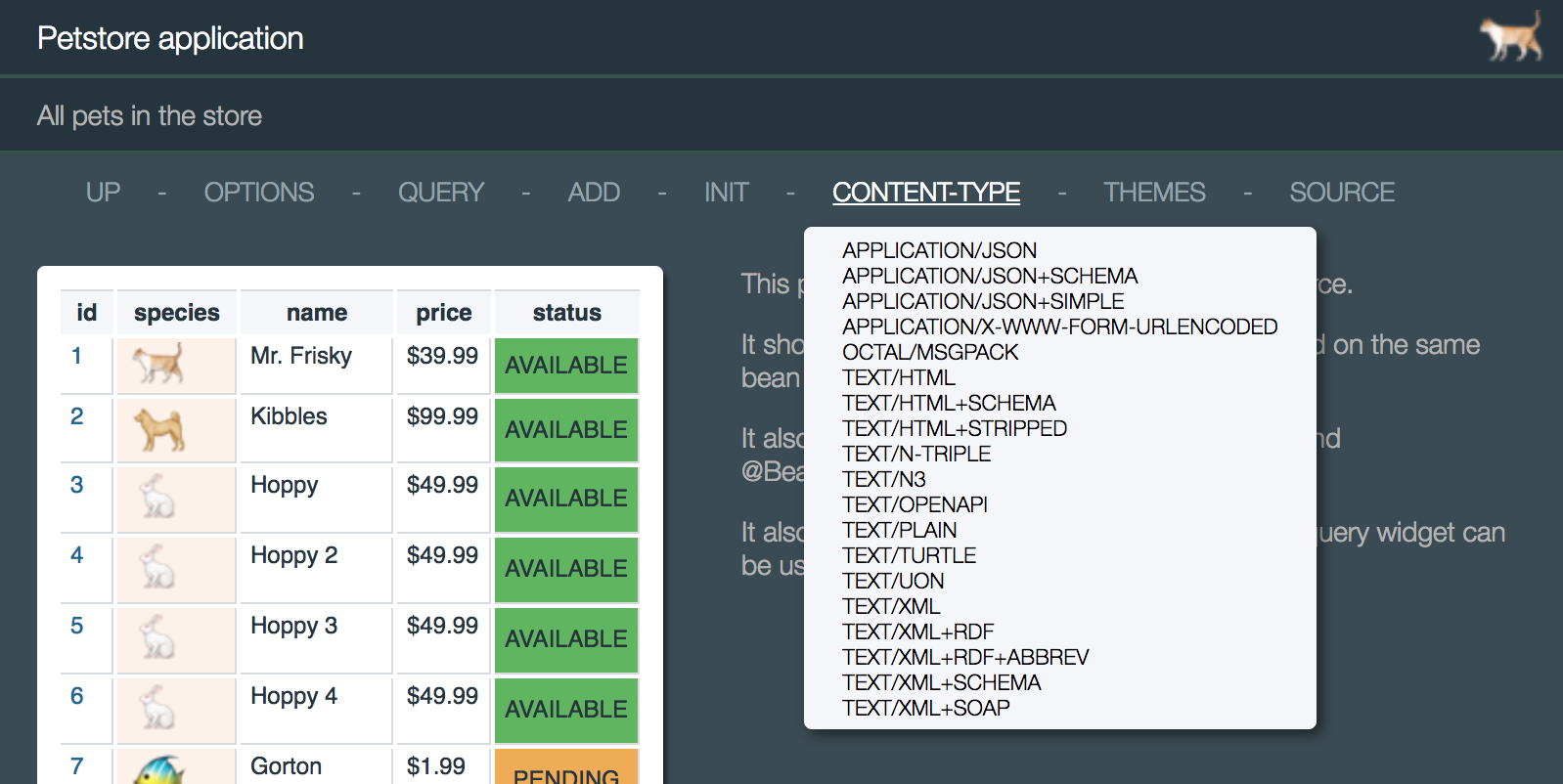Pick TEXT/OPENAPI from the dropdown list
The height and width of the screenshot is (784, 1563).
coord(915,505)
